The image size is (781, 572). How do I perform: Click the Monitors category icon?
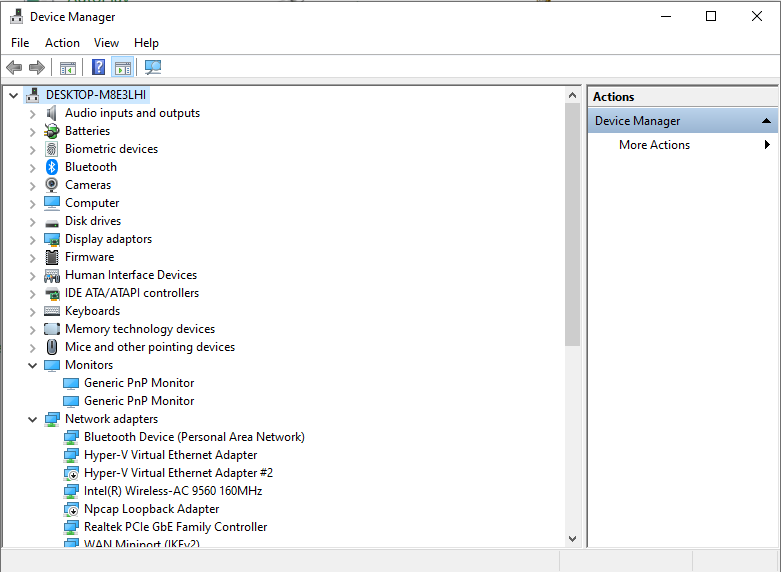pyautogui.click(x=52, y=365)
